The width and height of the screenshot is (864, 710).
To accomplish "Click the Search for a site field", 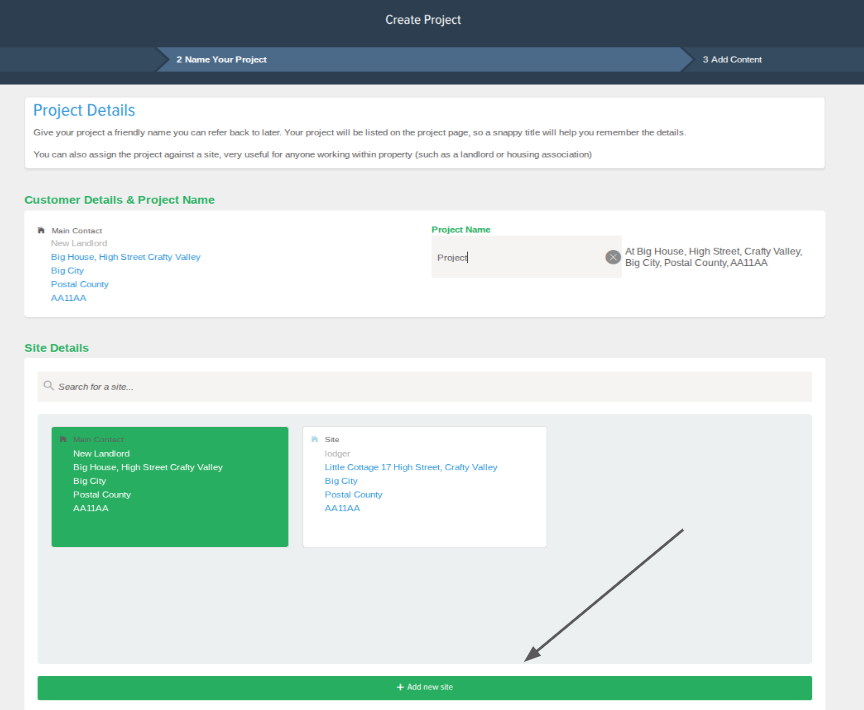I will 424,387.
